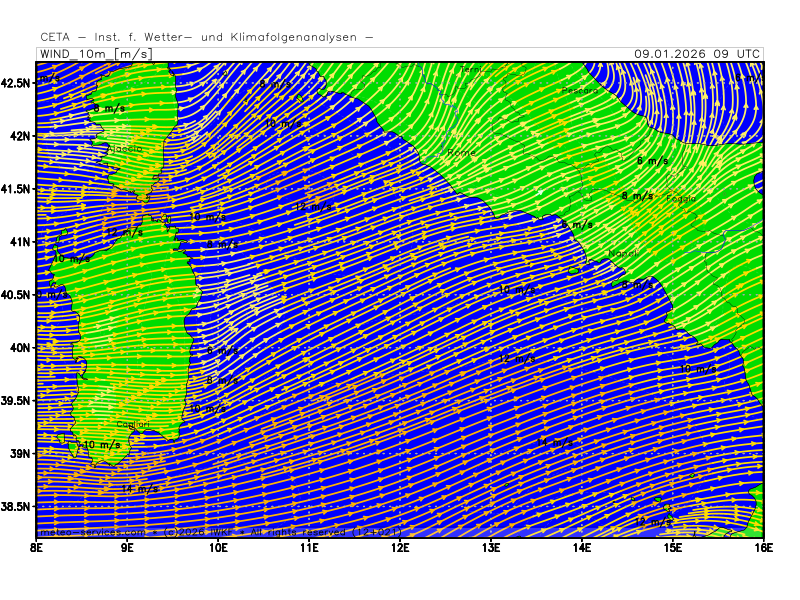800x600 pixels.
Task: Click the 12E longitude axis label
Action: click(400, 546)
